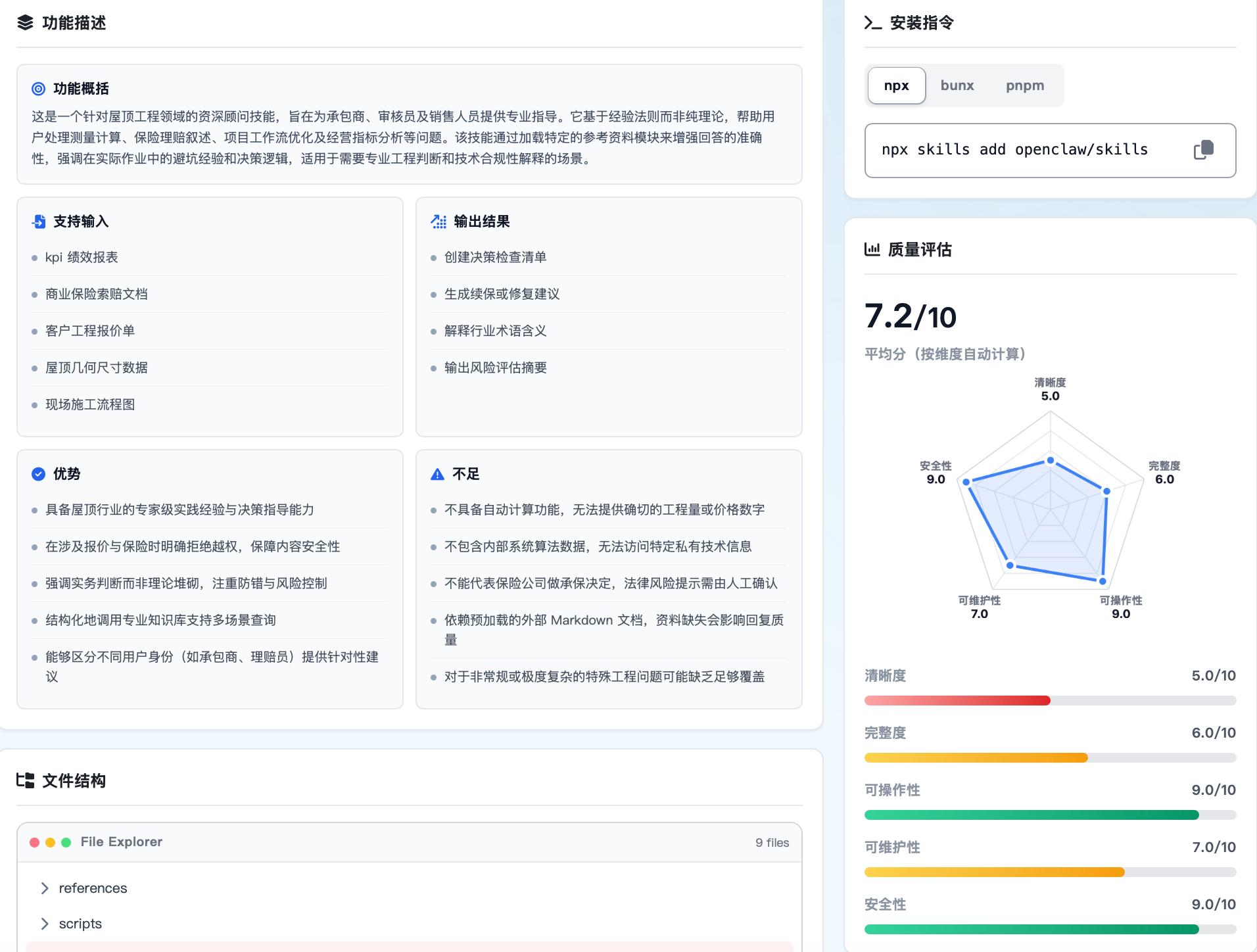Collapse the File Explorer chevron for references
Screen dimensions: 1257x952
[45, 888]
